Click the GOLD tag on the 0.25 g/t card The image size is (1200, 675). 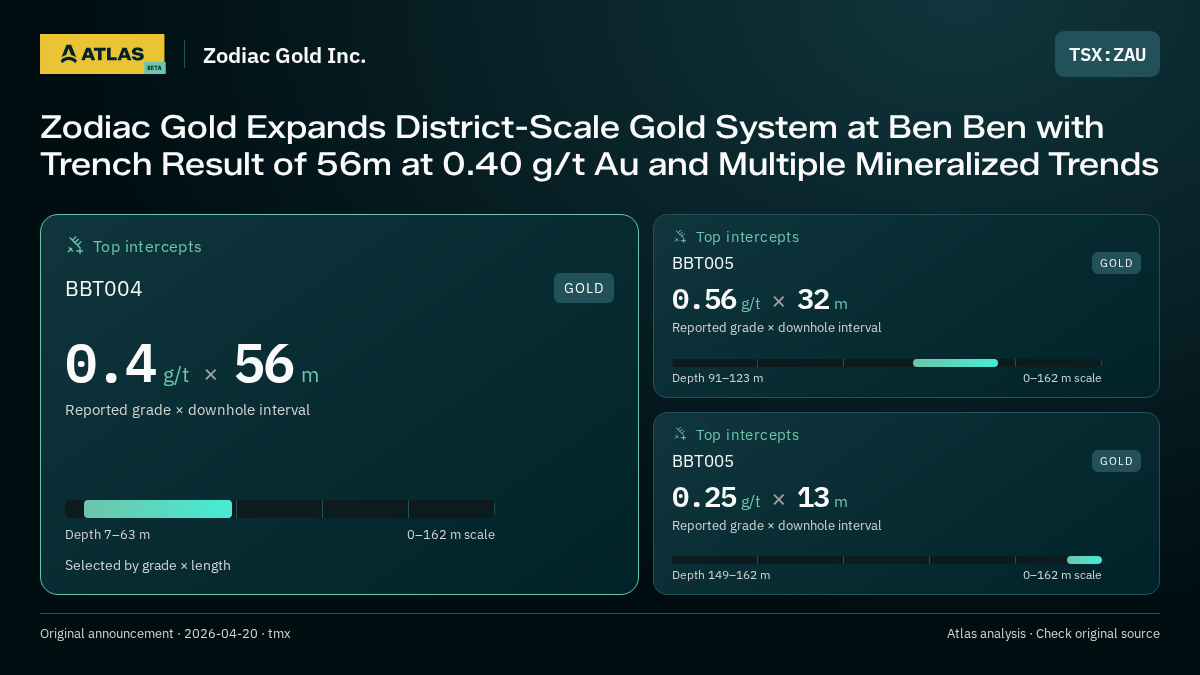1116,461
